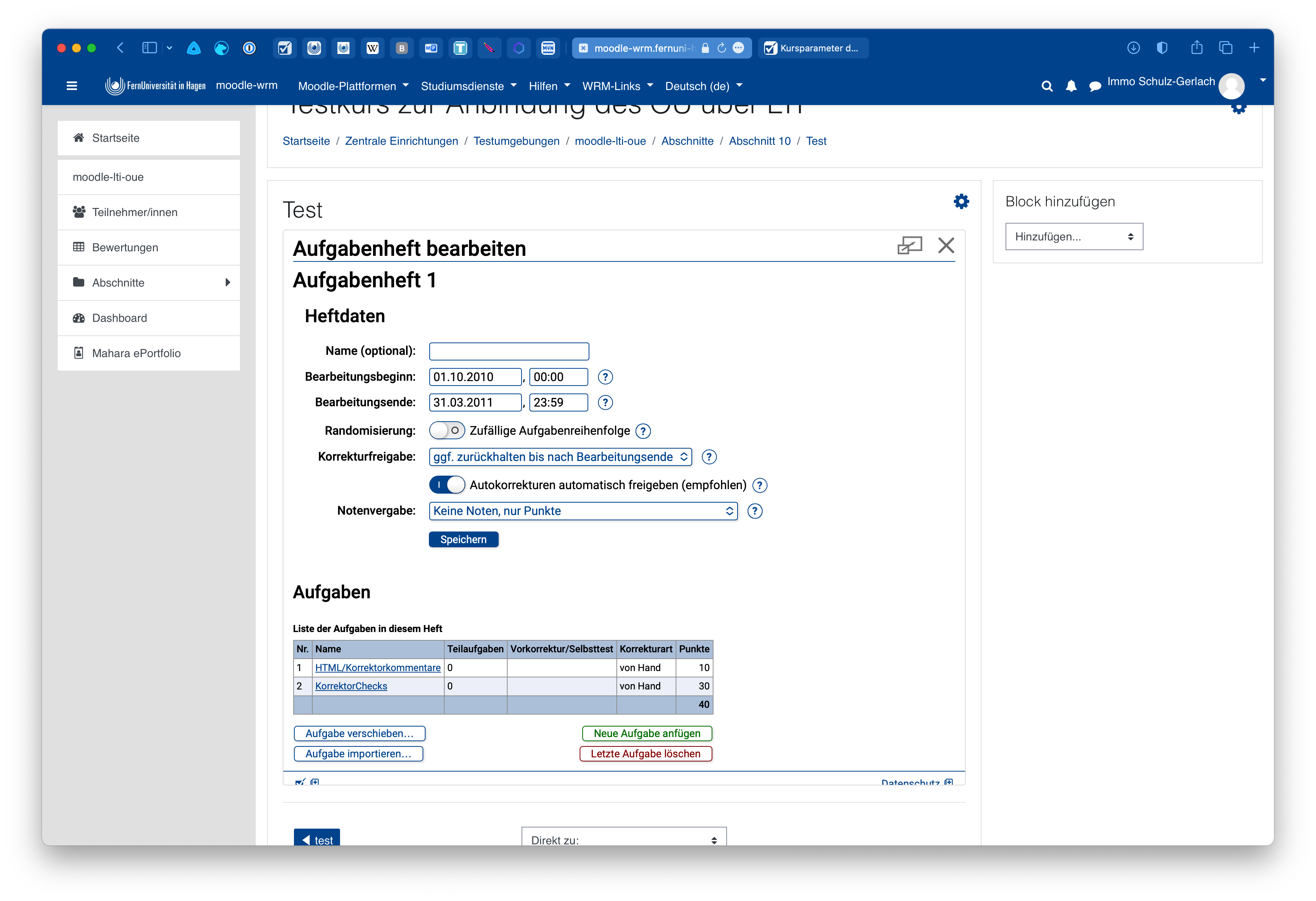Open the messages speech bubble
Screen dimensions: 1316x901
(1095, 86)
